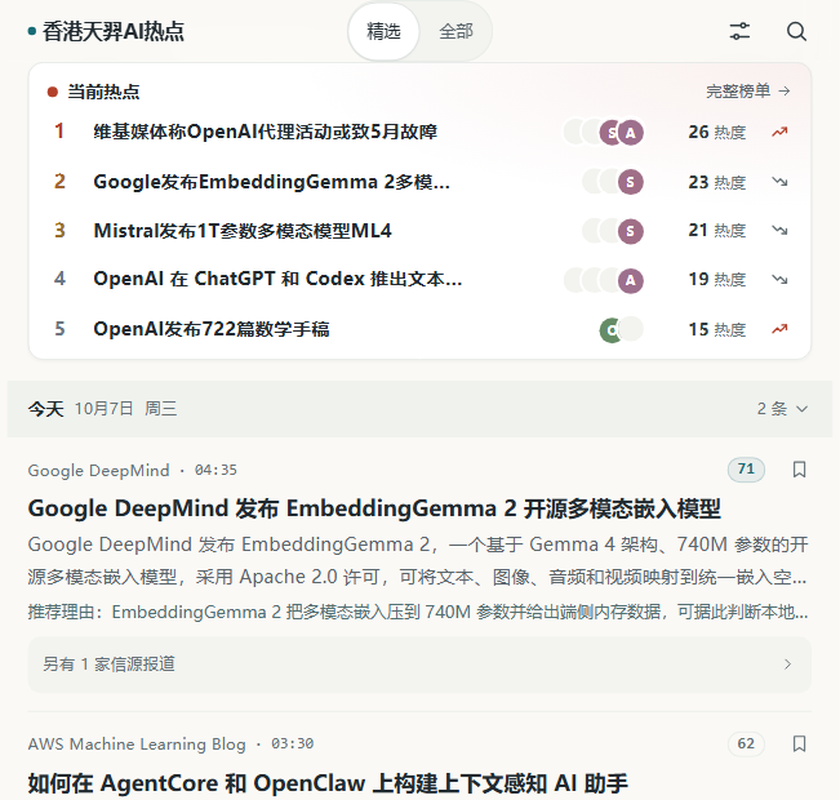The width and height of the screenshot is (840, 800).
Task: Open hot topic Google发布EmbeddingGemma 2多模…
Action: coord(272,182)
